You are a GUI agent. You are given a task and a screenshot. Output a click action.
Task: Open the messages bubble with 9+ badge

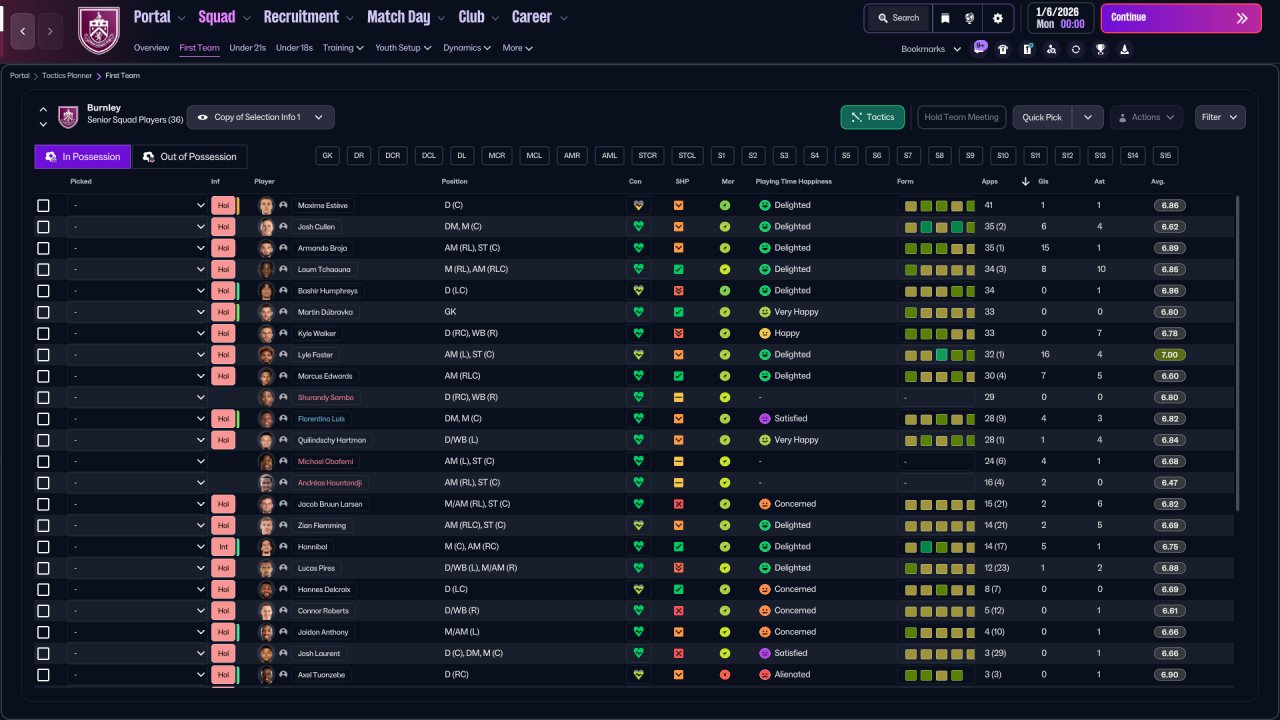pos(979,48)
